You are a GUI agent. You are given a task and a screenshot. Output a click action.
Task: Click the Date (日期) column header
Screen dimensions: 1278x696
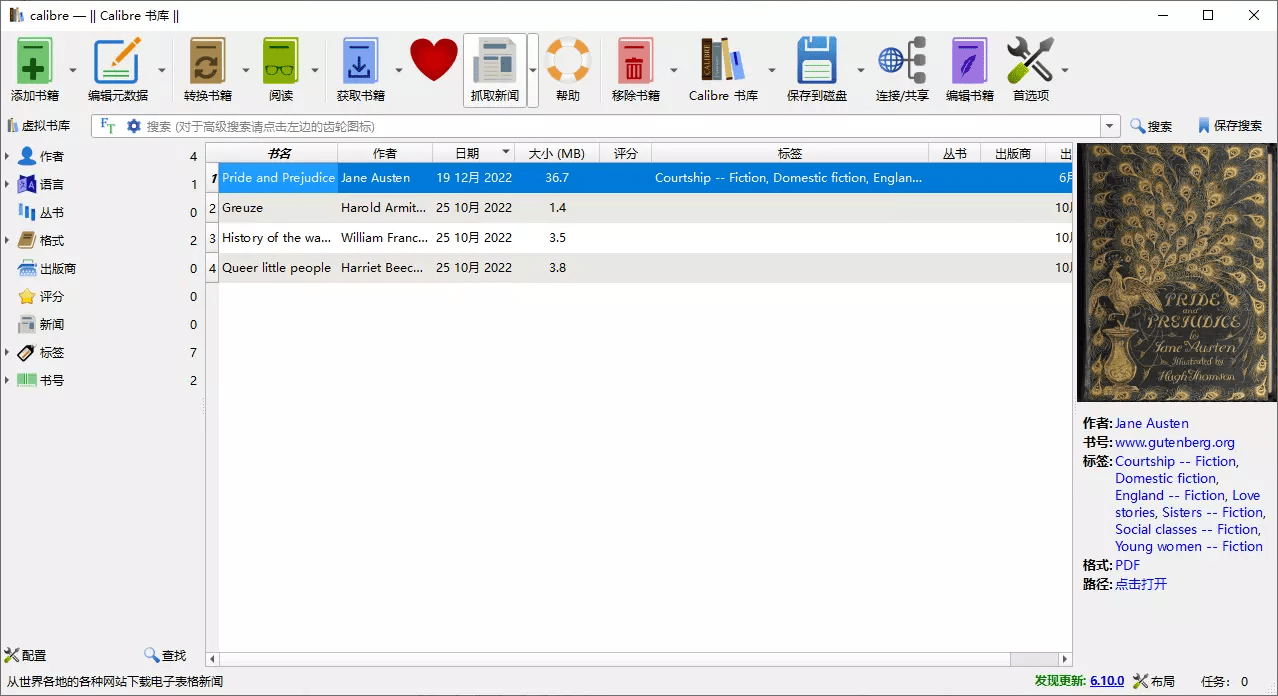click(x=467, y=153)
